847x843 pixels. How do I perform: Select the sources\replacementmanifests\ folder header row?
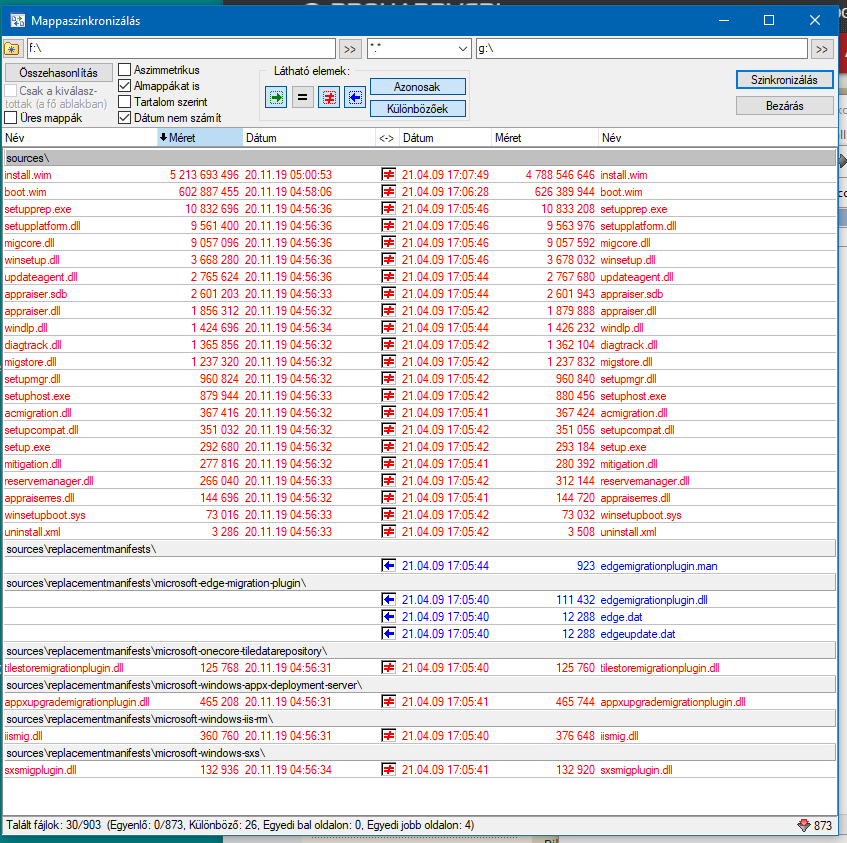point(420,549)
